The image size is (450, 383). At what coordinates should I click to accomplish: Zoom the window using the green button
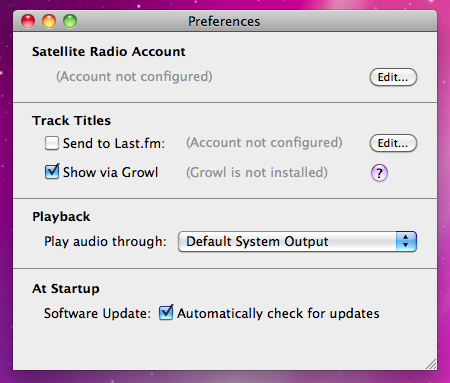click(70, 21)
